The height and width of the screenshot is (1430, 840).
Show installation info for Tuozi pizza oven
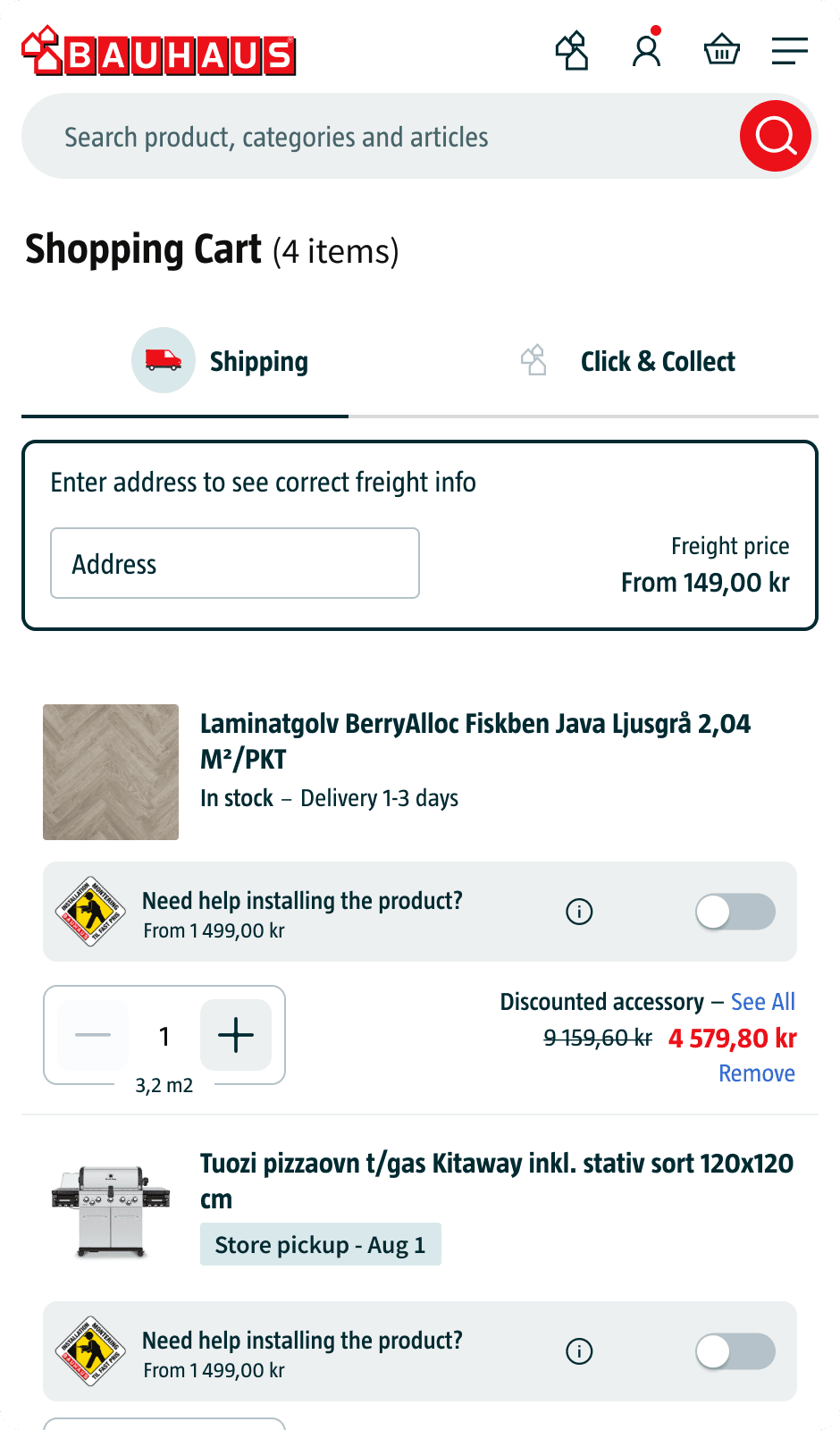[x=579, y=1351]
